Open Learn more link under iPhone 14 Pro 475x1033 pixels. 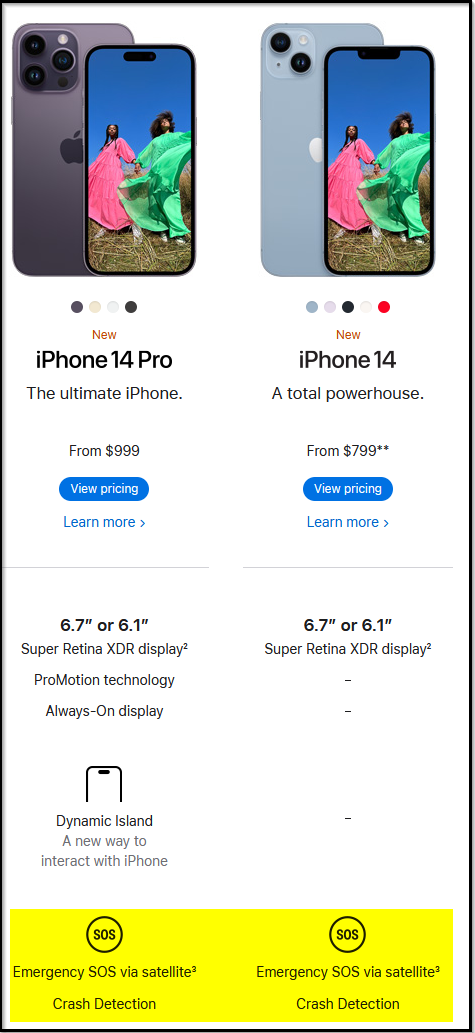pyautogui.click(x=104, y=522)
